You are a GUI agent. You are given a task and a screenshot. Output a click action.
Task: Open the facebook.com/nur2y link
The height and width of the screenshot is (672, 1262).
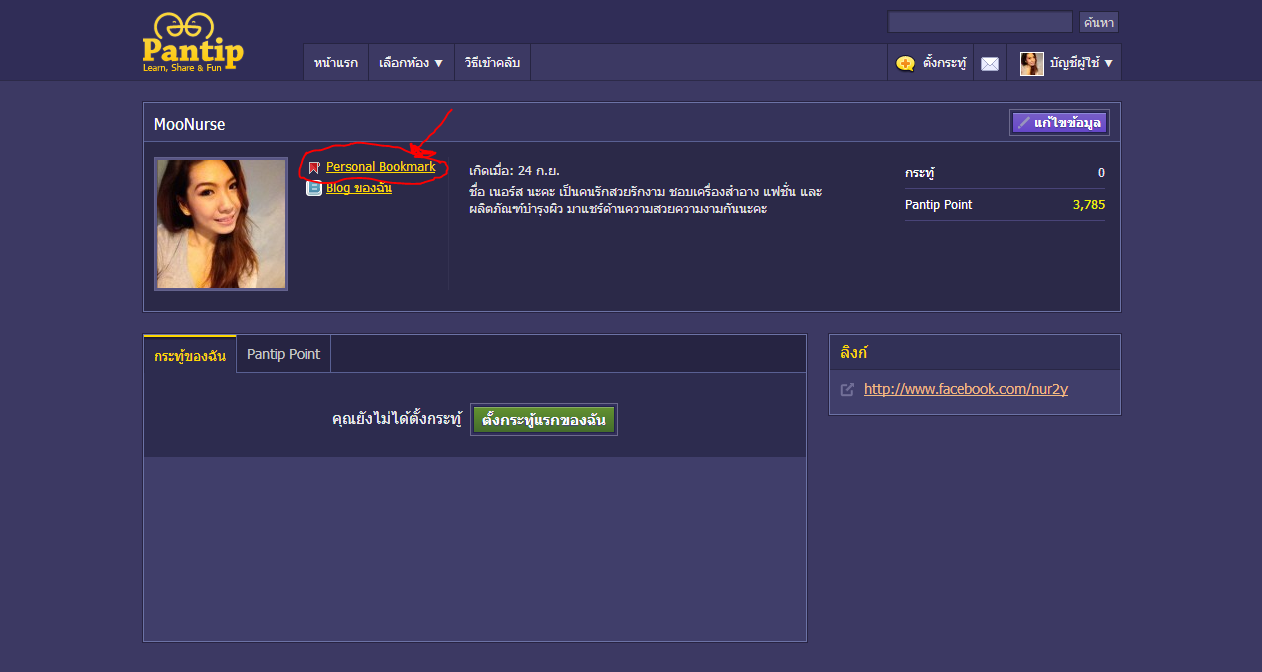[x=966, y=389]
